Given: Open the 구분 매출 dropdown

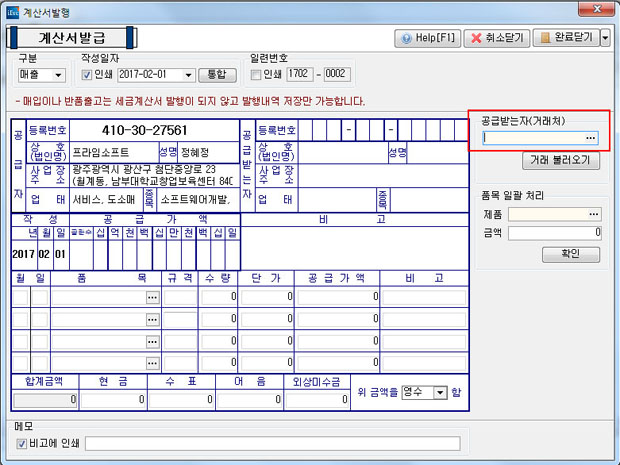Looking at the screenshot, I should click(58, 75).
